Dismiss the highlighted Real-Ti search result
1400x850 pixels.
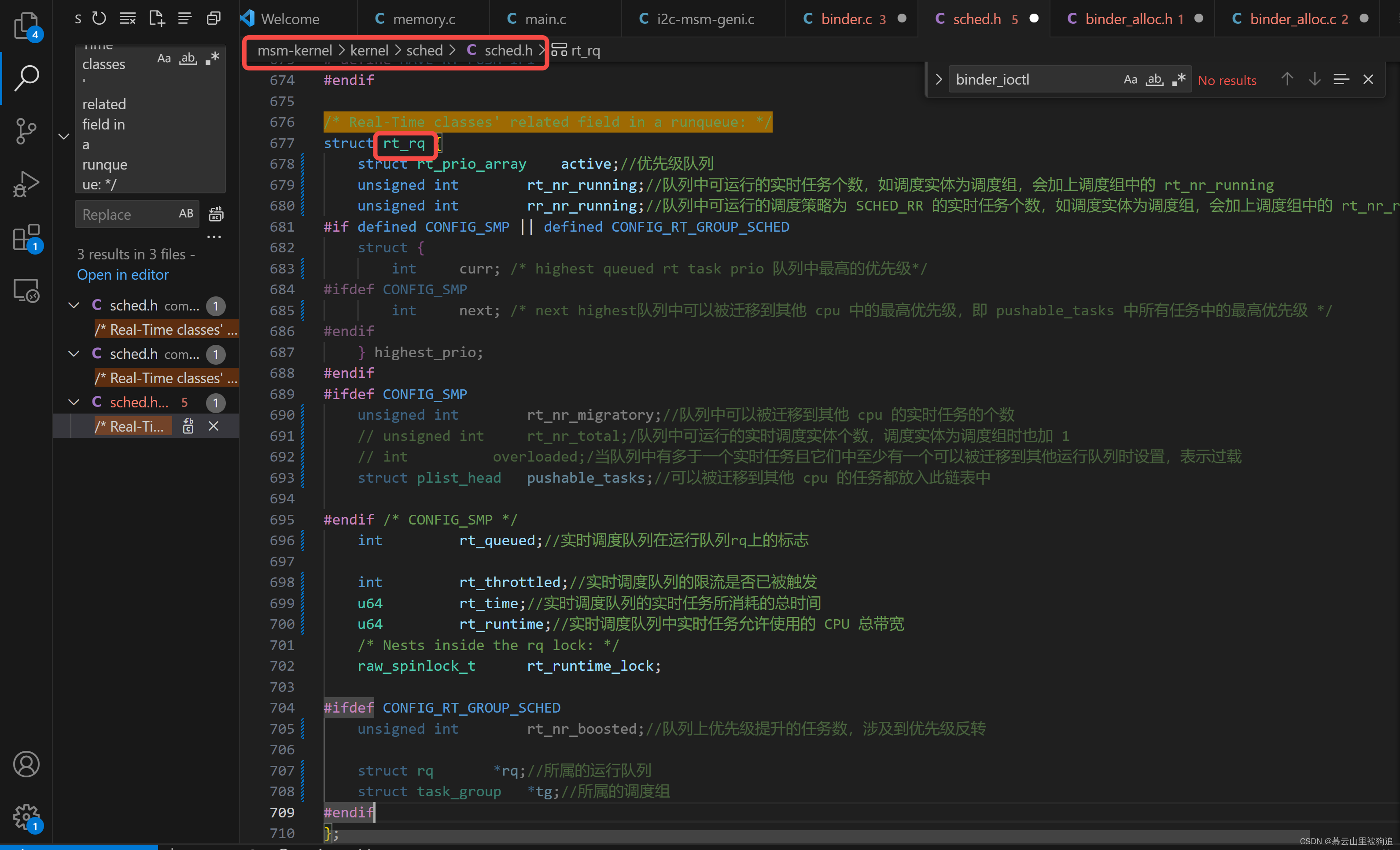[x=214, y=426]
